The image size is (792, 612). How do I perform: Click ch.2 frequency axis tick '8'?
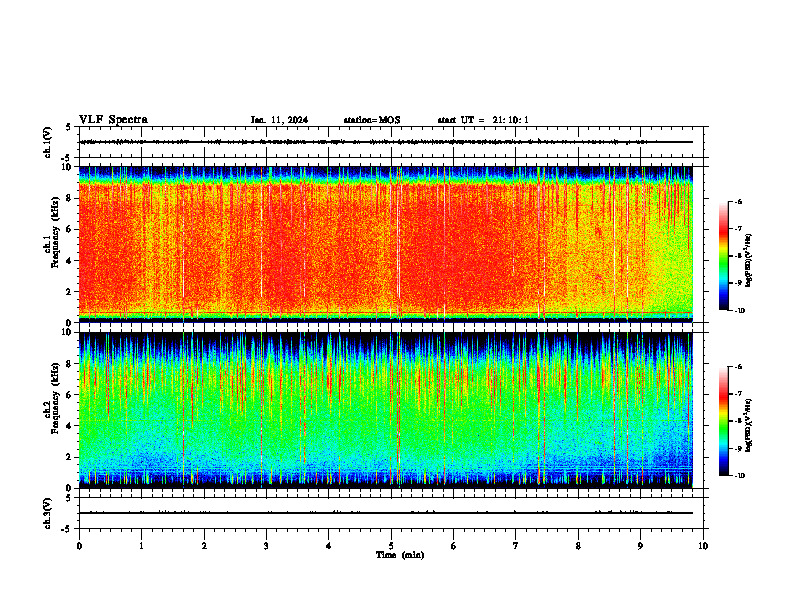[70, 364]
